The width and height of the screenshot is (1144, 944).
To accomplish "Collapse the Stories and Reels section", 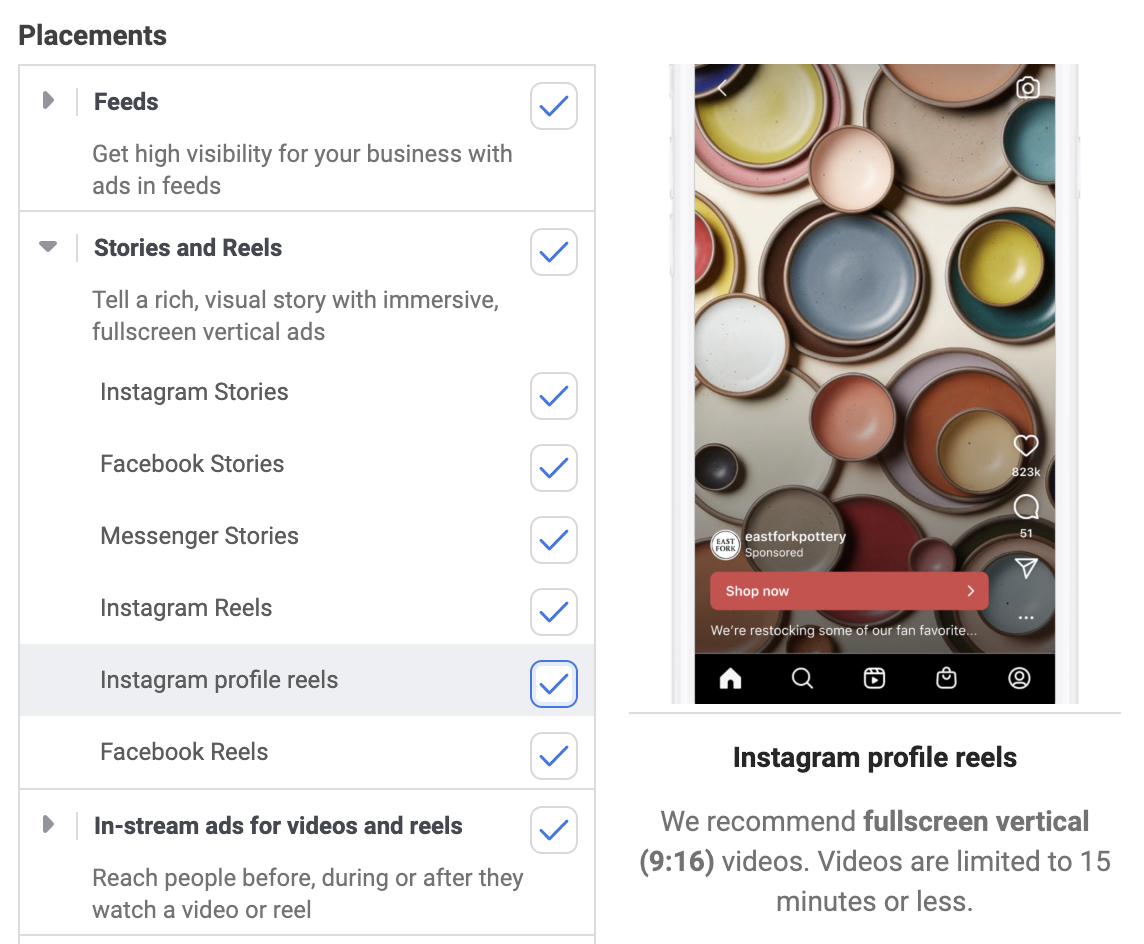I will [x=49, y=246].
